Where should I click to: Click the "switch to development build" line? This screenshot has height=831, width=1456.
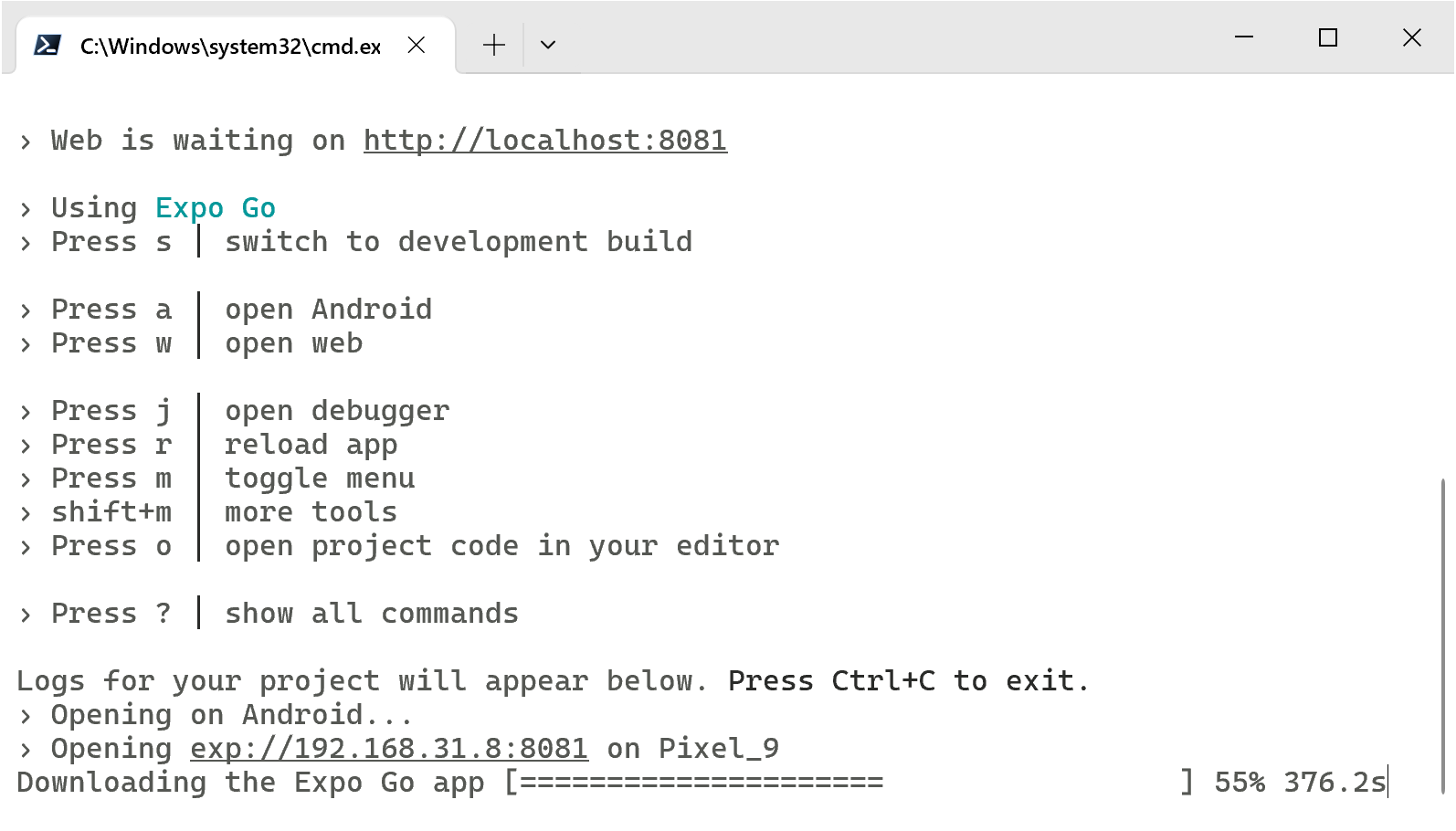459,242
